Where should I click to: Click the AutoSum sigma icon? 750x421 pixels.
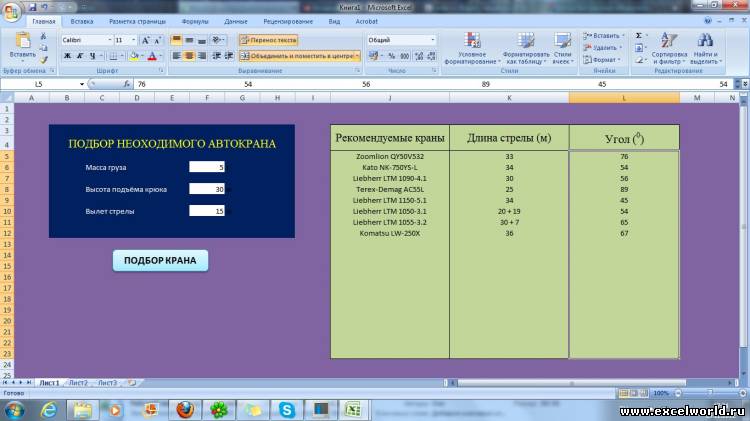click(x=639, y=36)
